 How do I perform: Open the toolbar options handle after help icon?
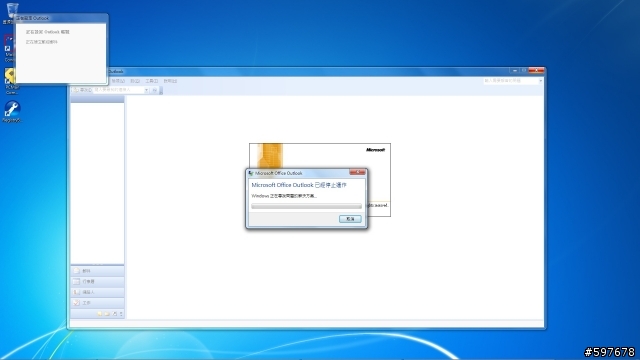[161, 90]
